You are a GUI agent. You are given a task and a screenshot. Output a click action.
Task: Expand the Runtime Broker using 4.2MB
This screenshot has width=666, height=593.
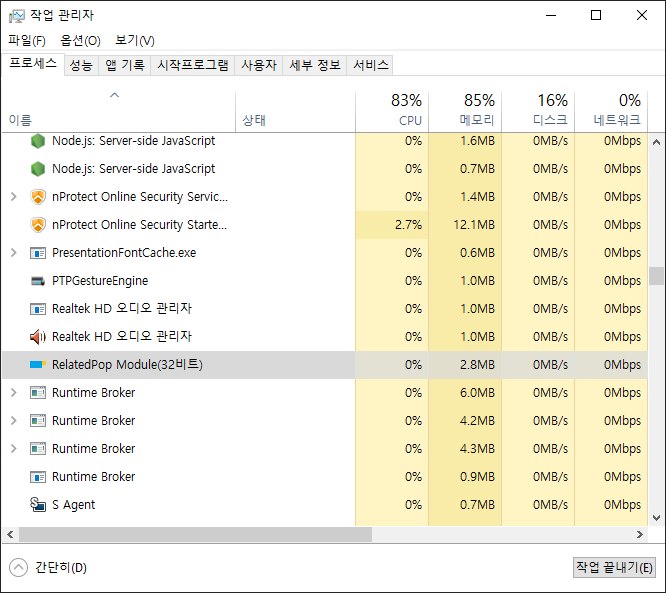(14, 421)
